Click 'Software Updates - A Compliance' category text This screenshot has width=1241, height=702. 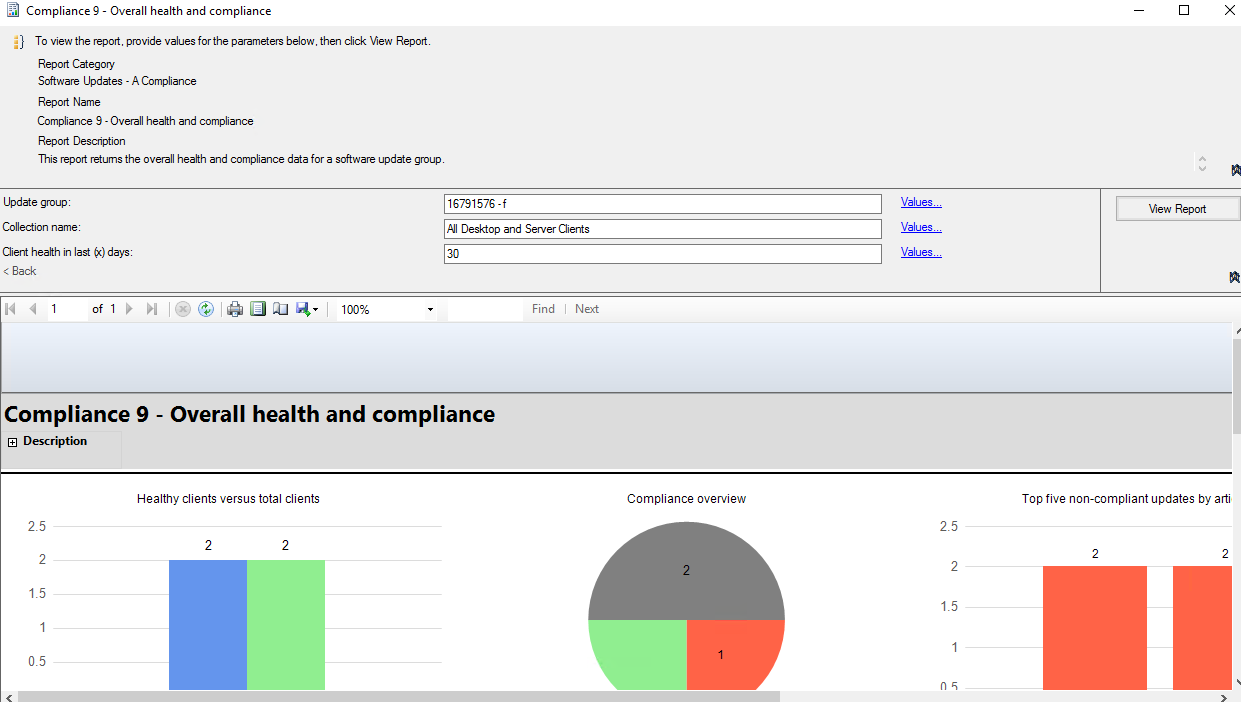point(117,81)
